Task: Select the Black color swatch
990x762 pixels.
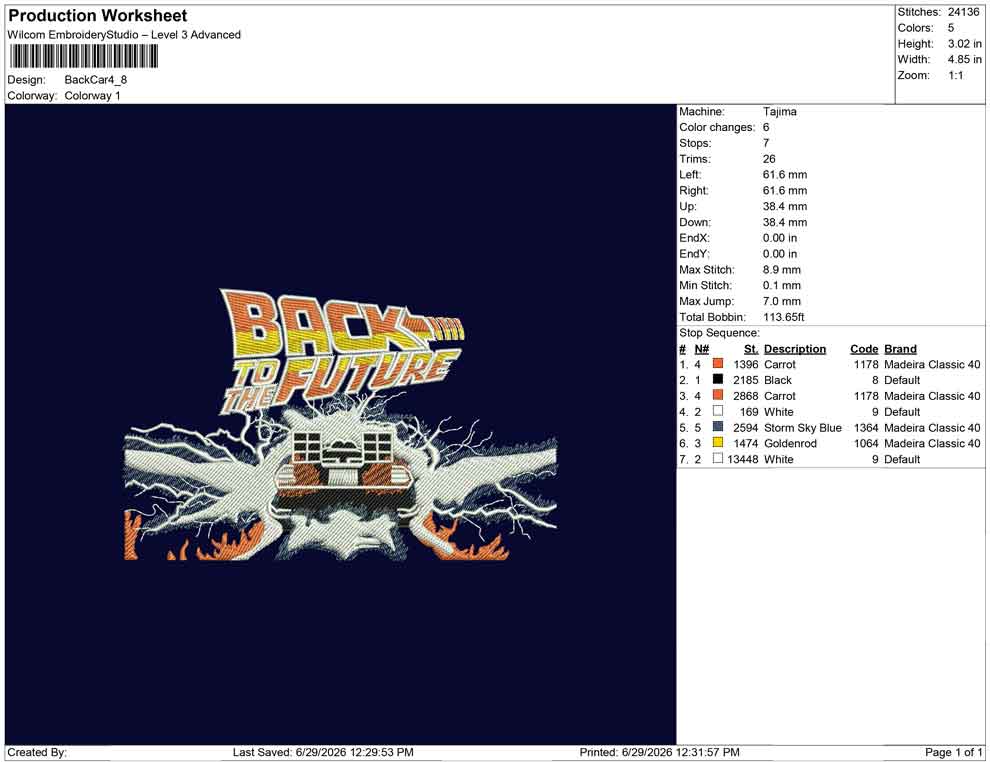Action: [x=717, y=379]
